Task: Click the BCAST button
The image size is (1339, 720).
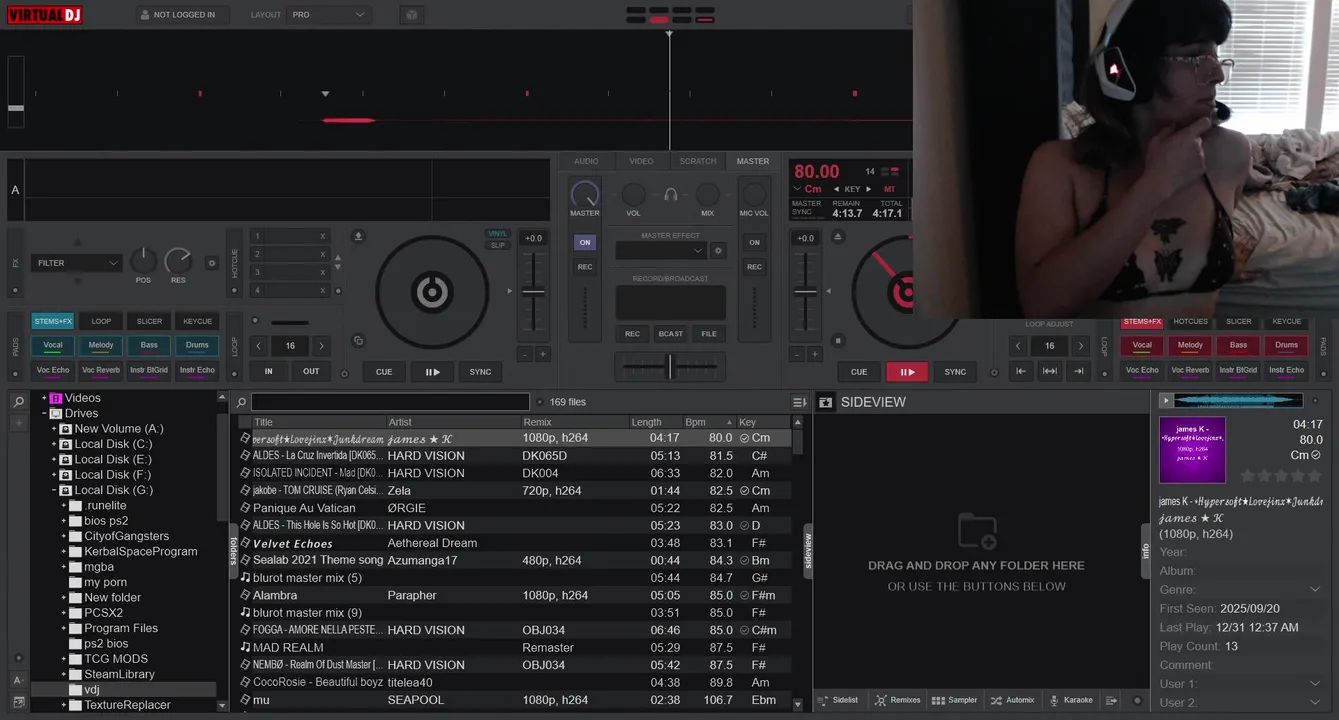Action: point(671,334)
